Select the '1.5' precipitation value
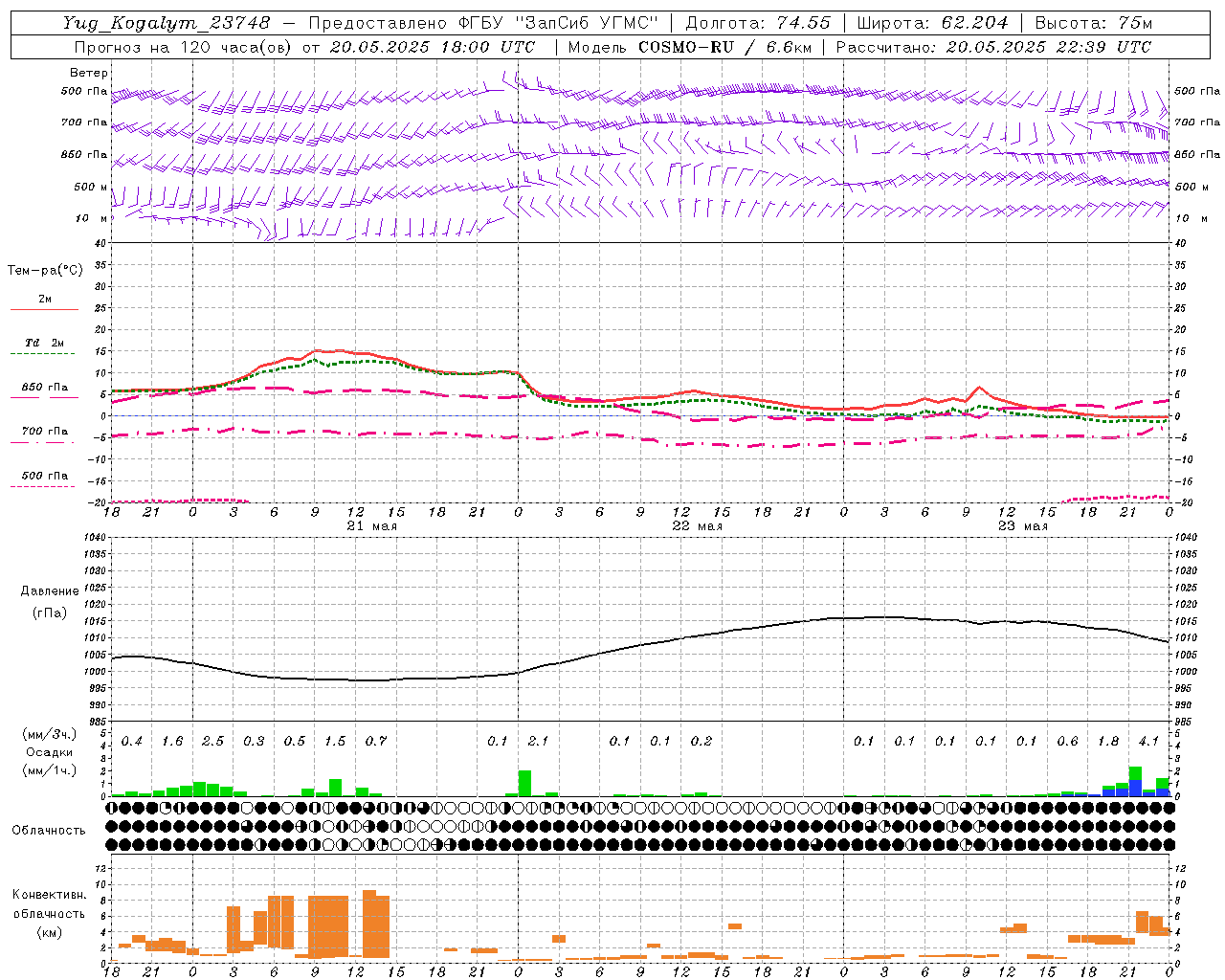1225x980 pixels. [335, 741]
